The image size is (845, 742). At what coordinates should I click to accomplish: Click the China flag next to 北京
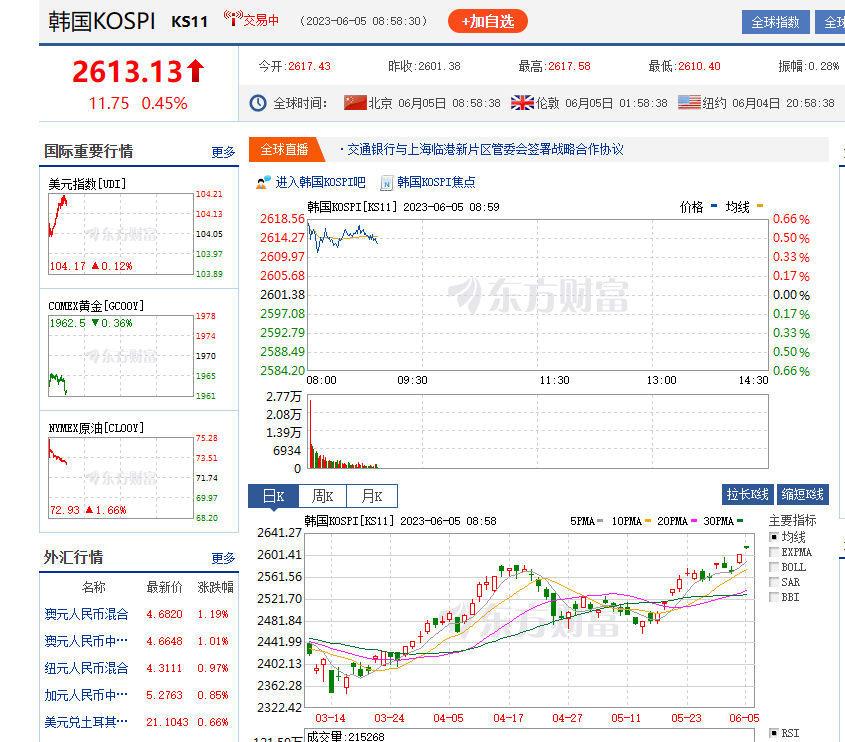355,103
